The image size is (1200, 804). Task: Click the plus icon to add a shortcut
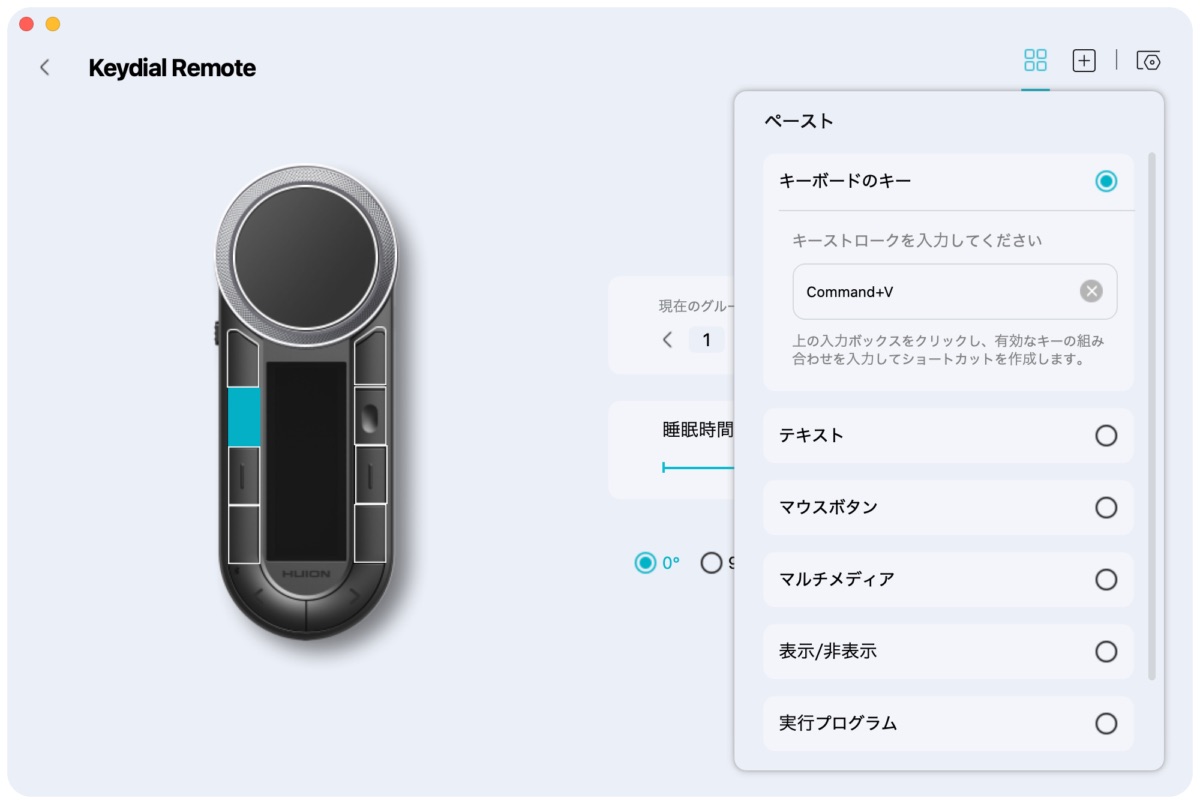click(1083, 60)
